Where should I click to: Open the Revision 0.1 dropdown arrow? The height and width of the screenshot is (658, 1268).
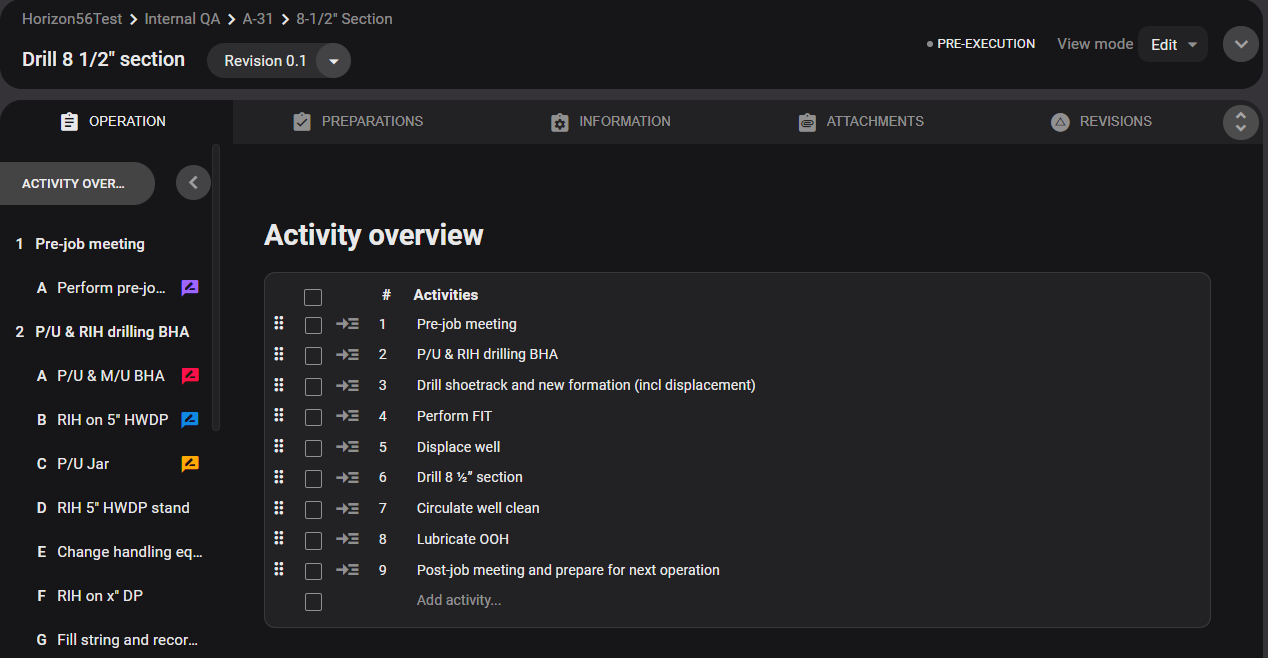tap(333, 61)
